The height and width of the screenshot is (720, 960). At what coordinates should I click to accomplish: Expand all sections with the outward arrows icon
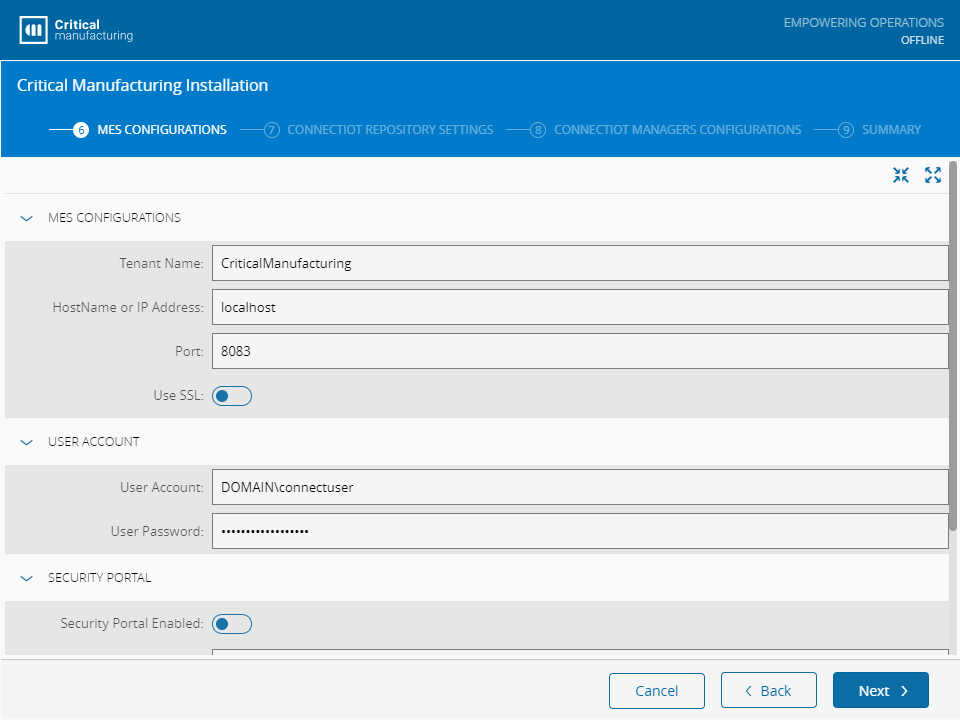(x=932, y=175)
